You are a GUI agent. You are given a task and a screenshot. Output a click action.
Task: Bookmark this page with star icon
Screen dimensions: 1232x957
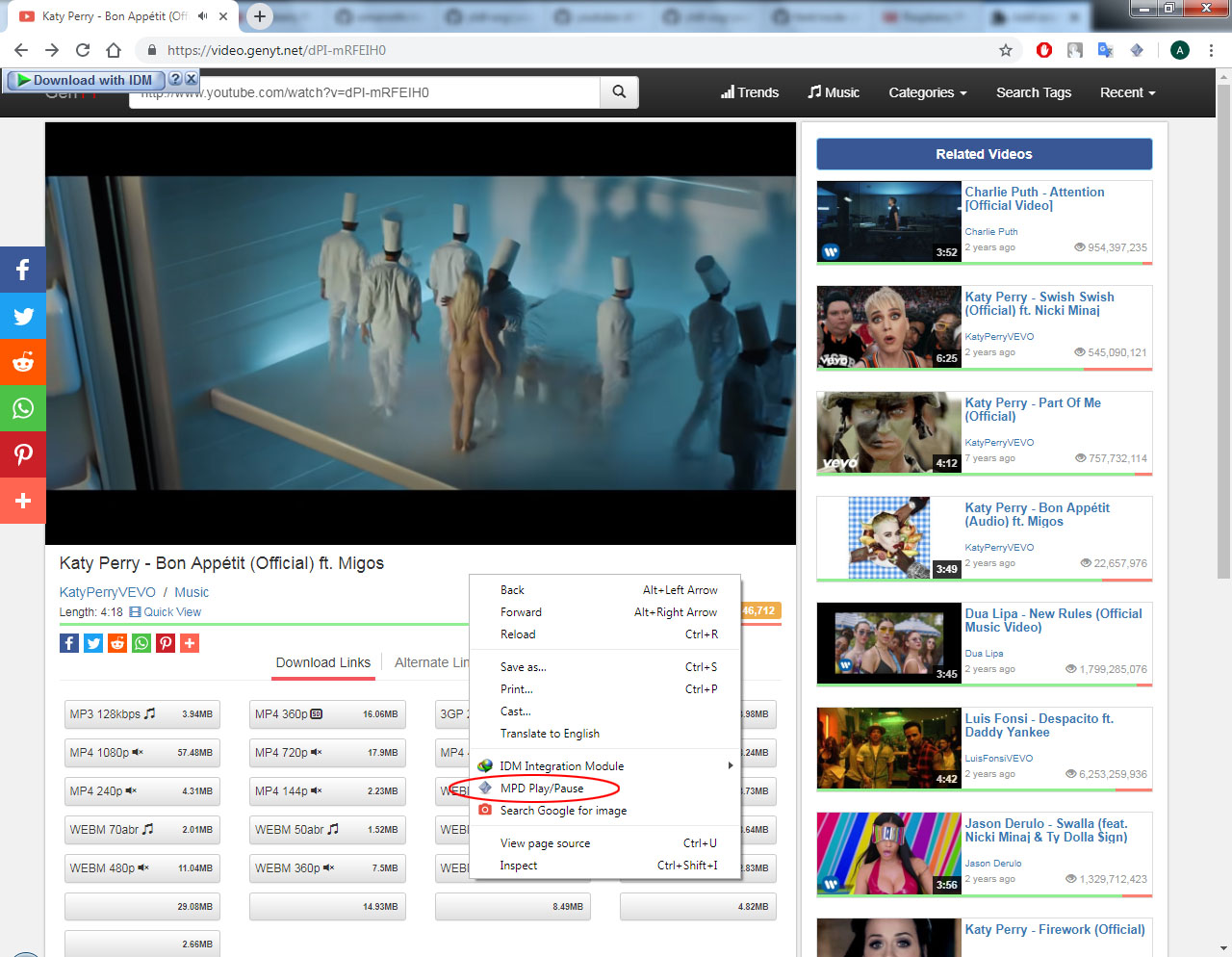click(1006, 50)
